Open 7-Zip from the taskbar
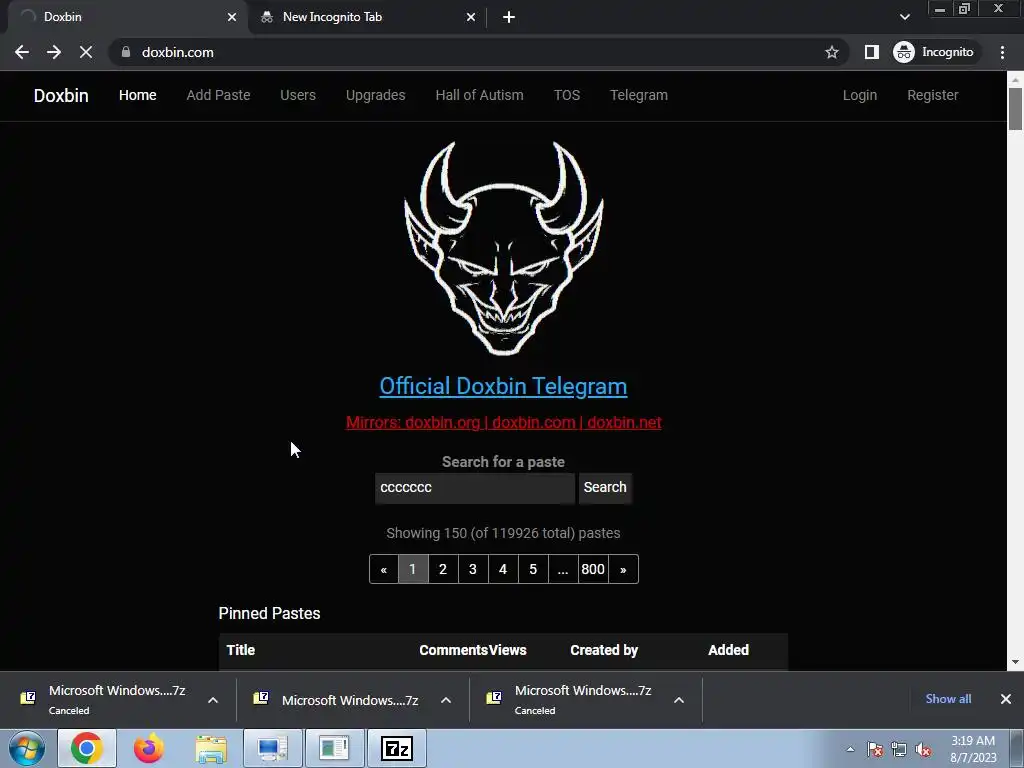The height and width of the screenshot is (768, 1024). (396, 748)
